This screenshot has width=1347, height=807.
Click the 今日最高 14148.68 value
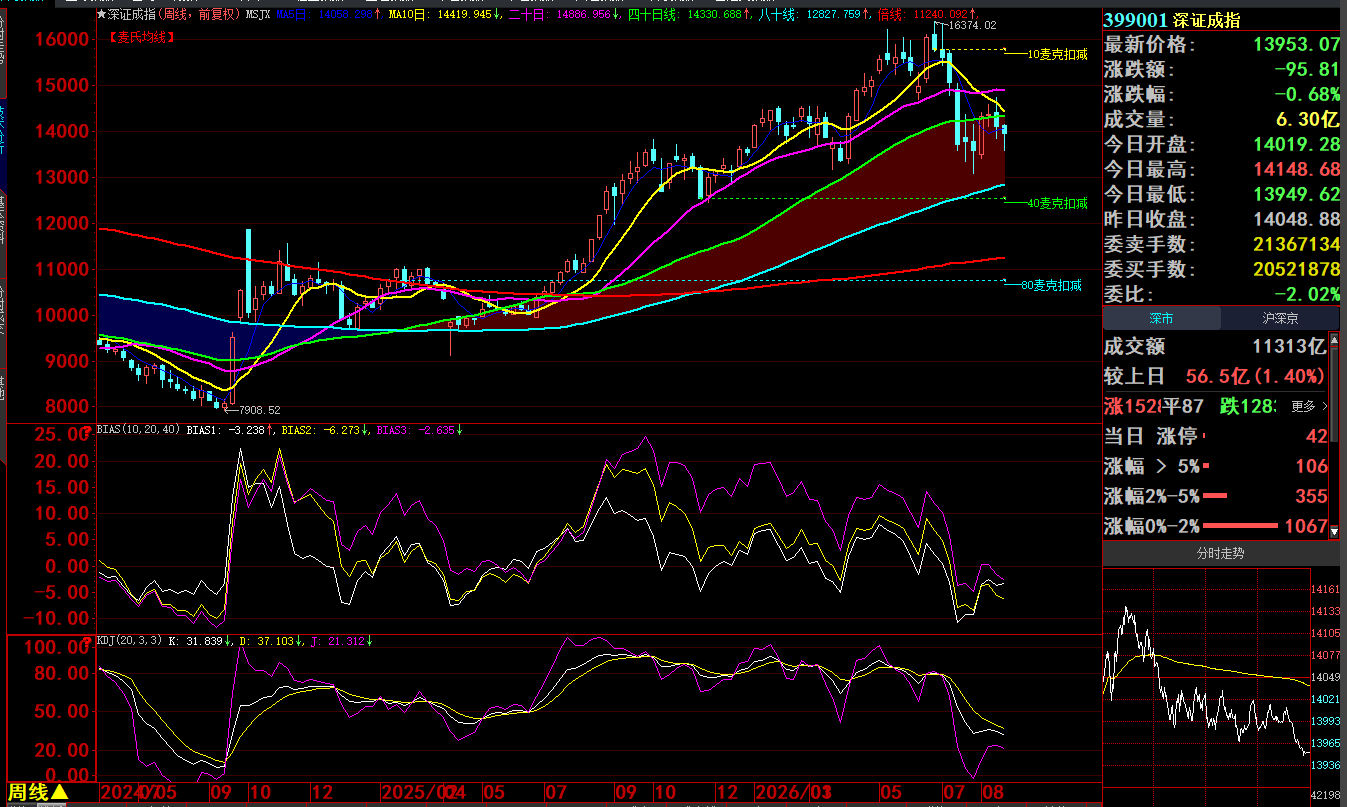click(1295, 169)
